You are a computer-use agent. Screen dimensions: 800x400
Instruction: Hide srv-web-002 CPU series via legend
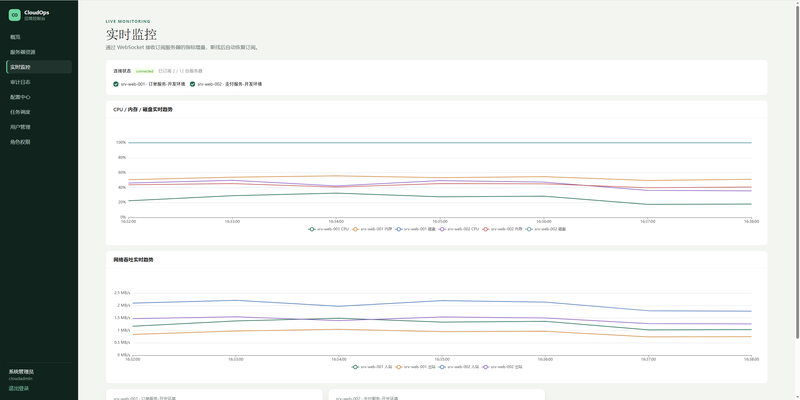click(460, 229)
